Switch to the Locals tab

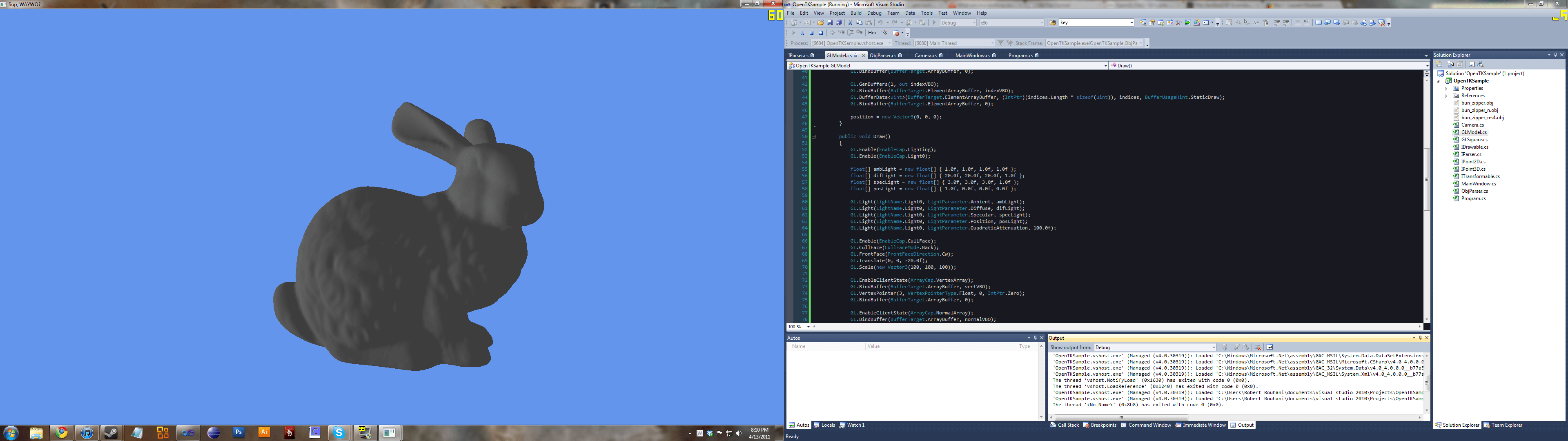pyautogui.click(x=825, y=425)
